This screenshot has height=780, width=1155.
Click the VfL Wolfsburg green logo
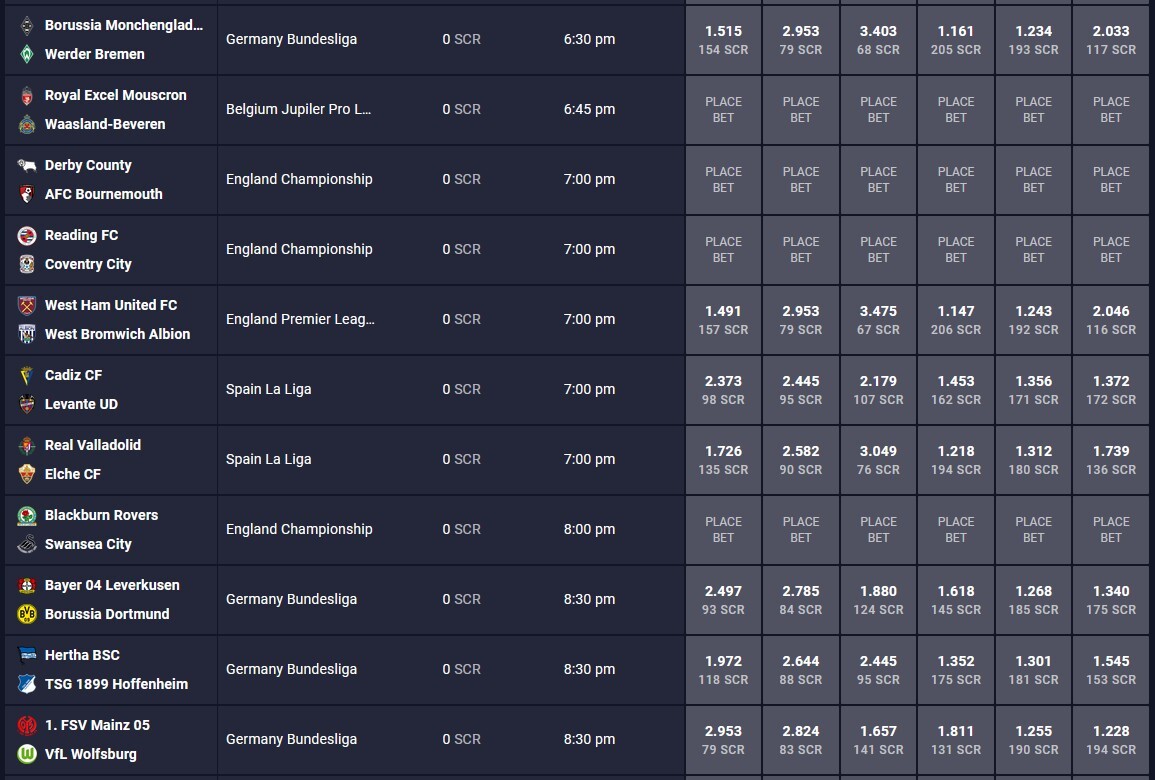tap(27, 753)
